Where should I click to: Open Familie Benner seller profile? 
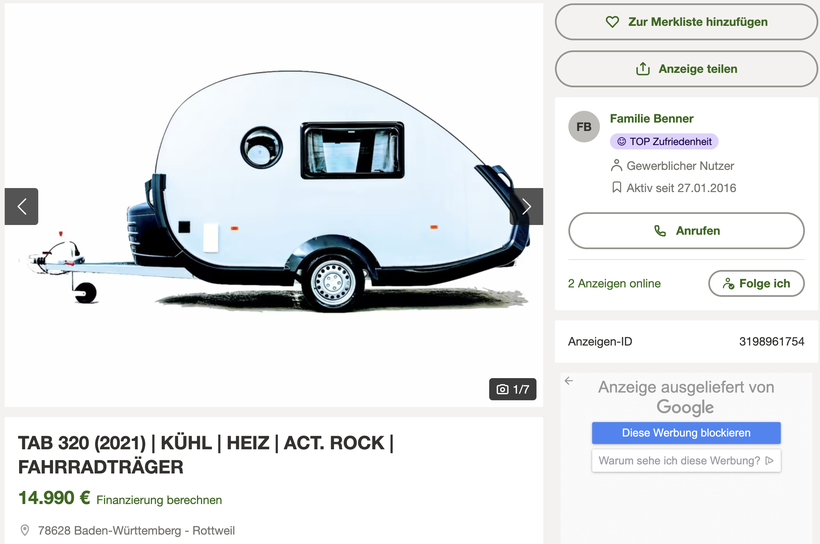pyautogui.click(x=651, y=119)
